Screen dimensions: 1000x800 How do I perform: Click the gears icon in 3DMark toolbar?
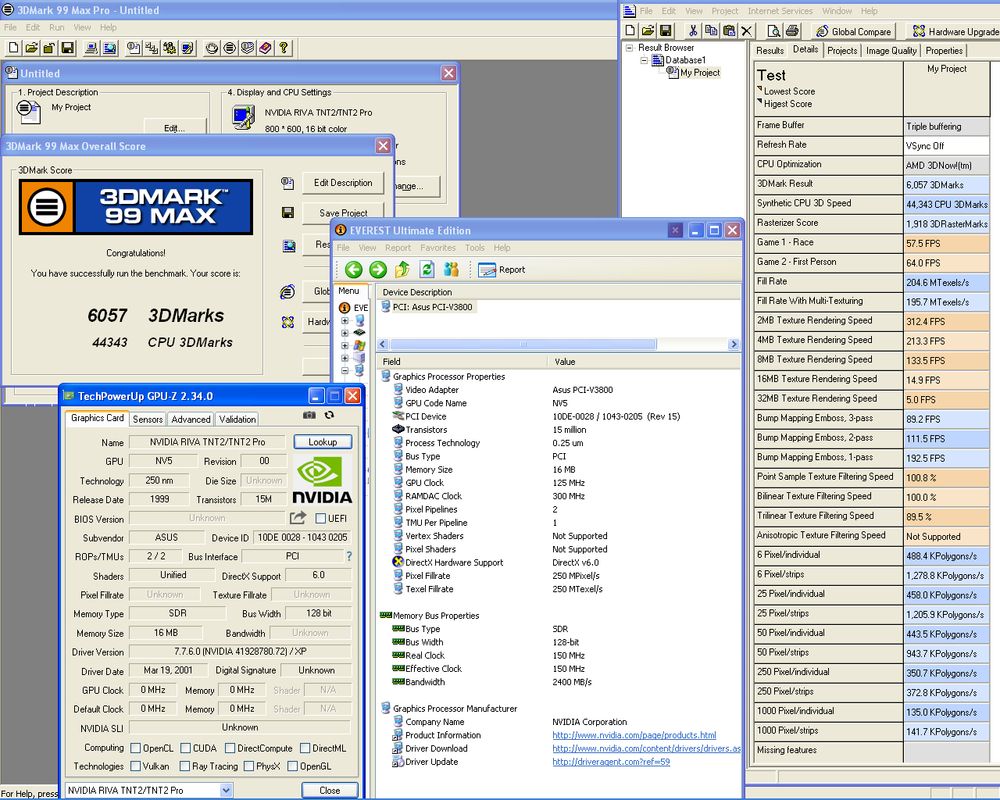pos(169,48)
